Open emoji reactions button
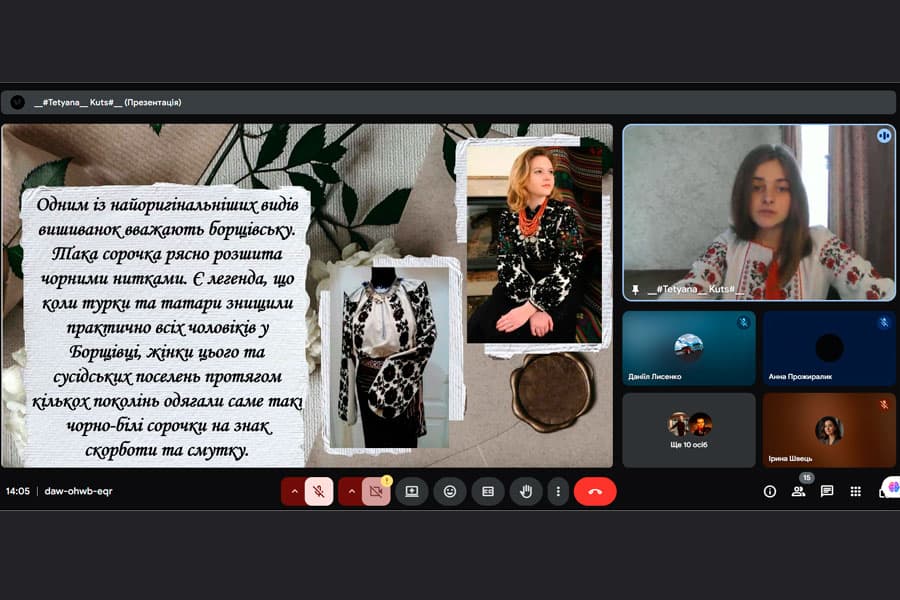900x600 pixels. point(450,491)
